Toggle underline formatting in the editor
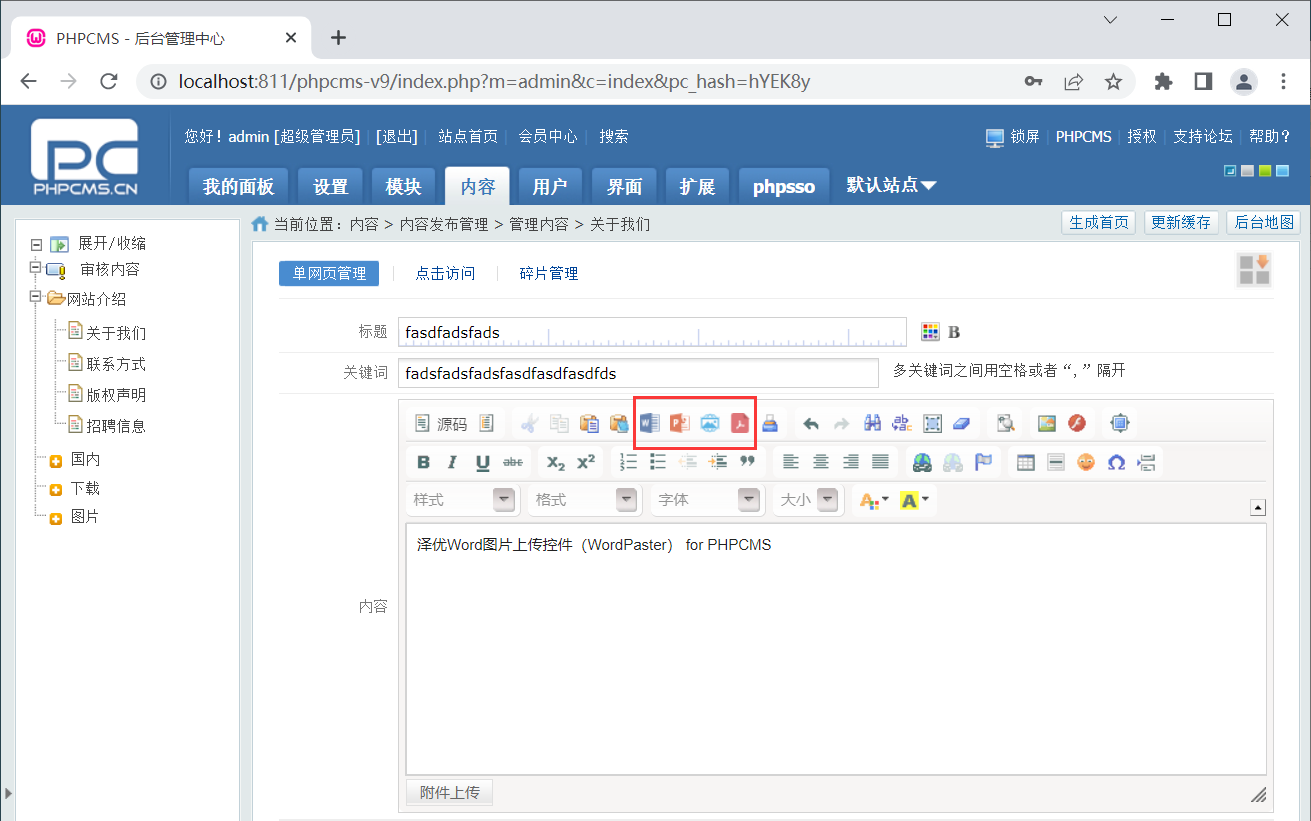Image resolution: width=1311 pixels, height=821 pixels. tap(481, 461)
